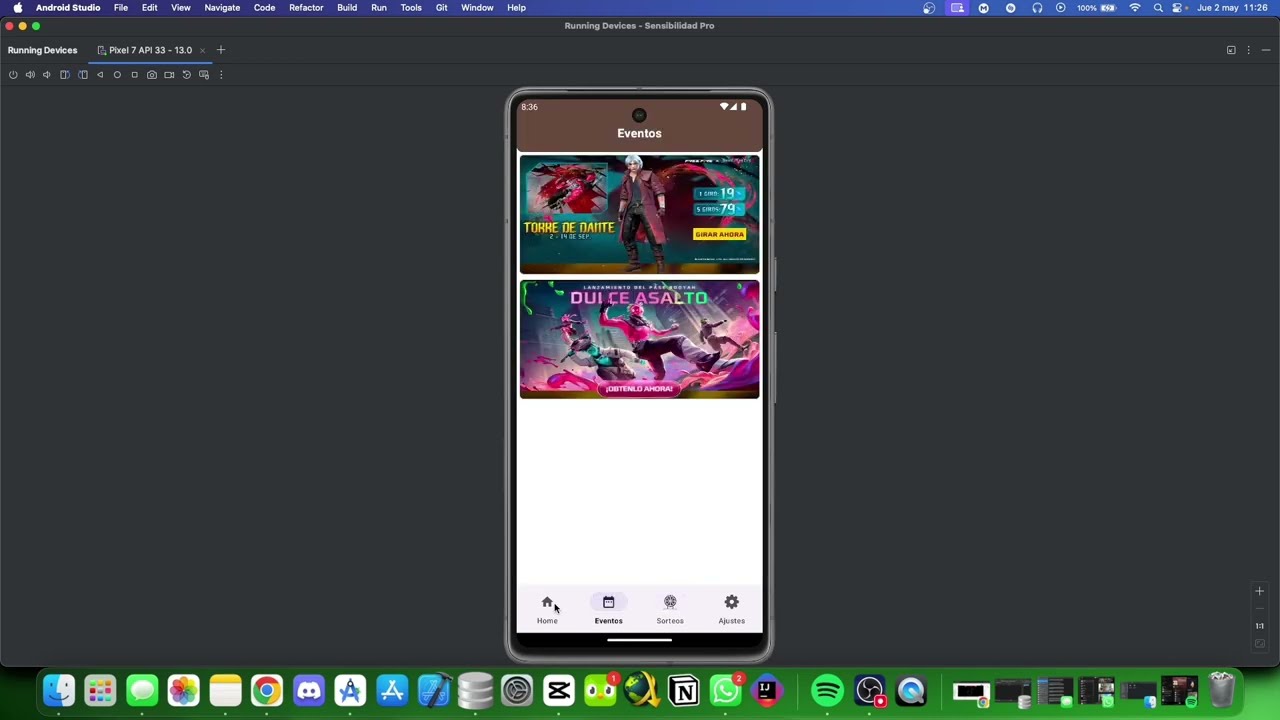Image resolution: width=1280 pixels, height=720 pixels.
Task: Open Notion from the Dock
Action: point(684,691)
